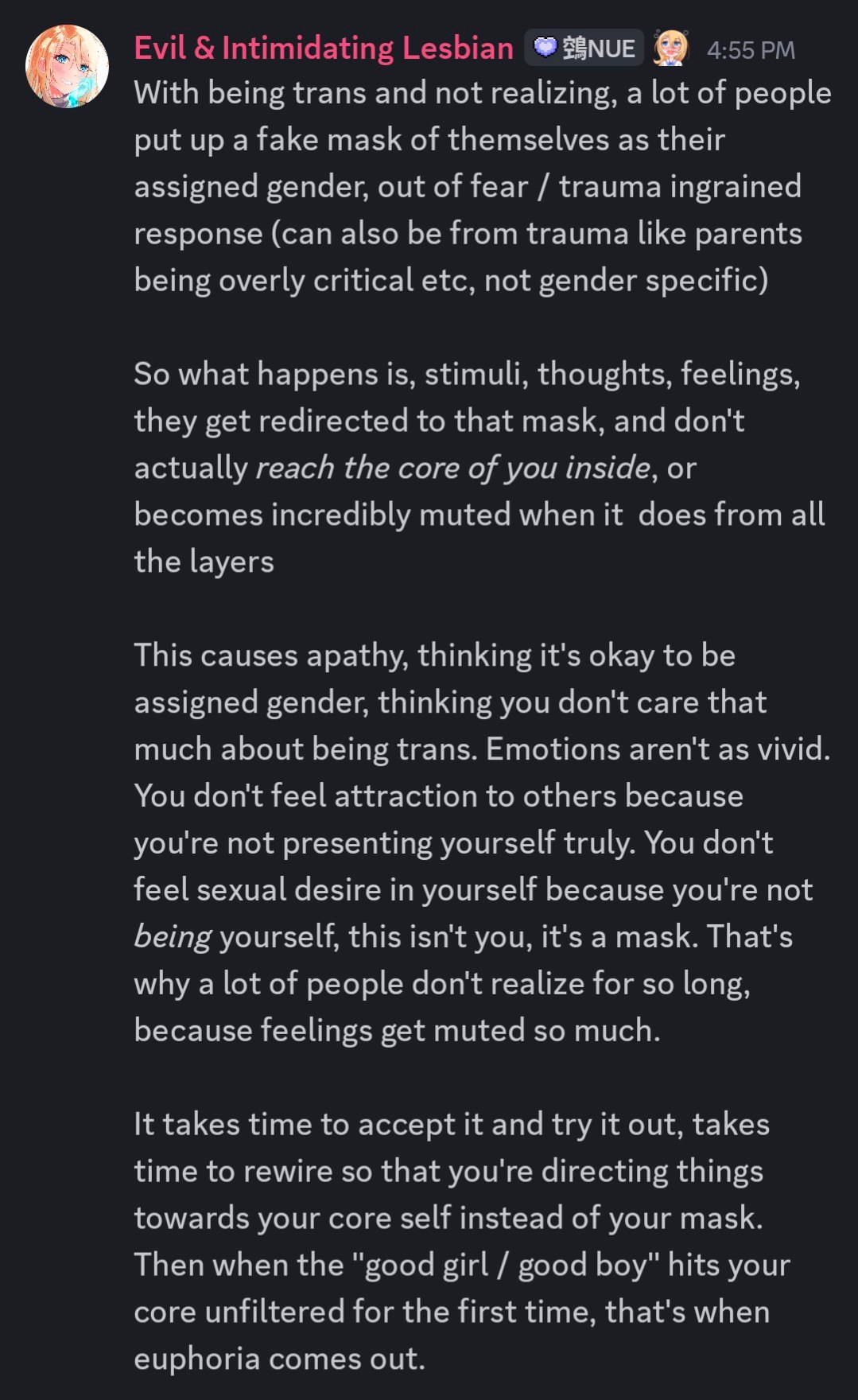This screenshot has height=1400, width=858.
Task: Click the line "because feelings get muted so much."
Action: [x=397, y=1030]
